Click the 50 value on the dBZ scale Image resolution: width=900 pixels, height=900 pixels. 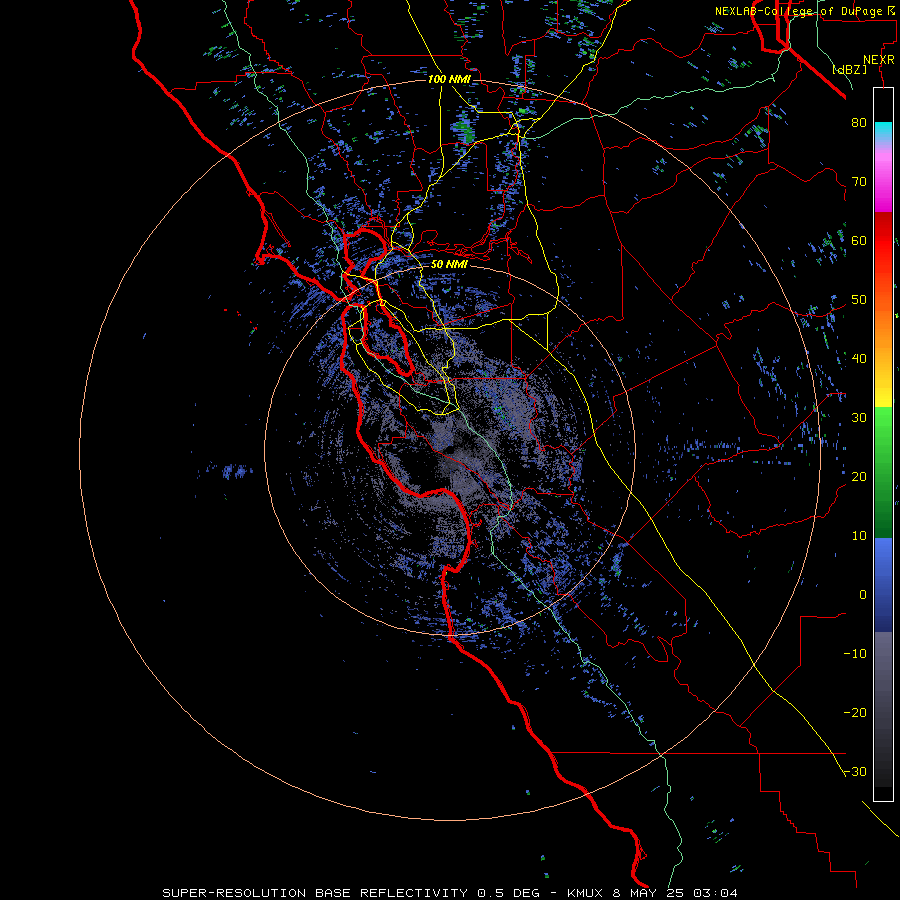click(x=859, y=300)
